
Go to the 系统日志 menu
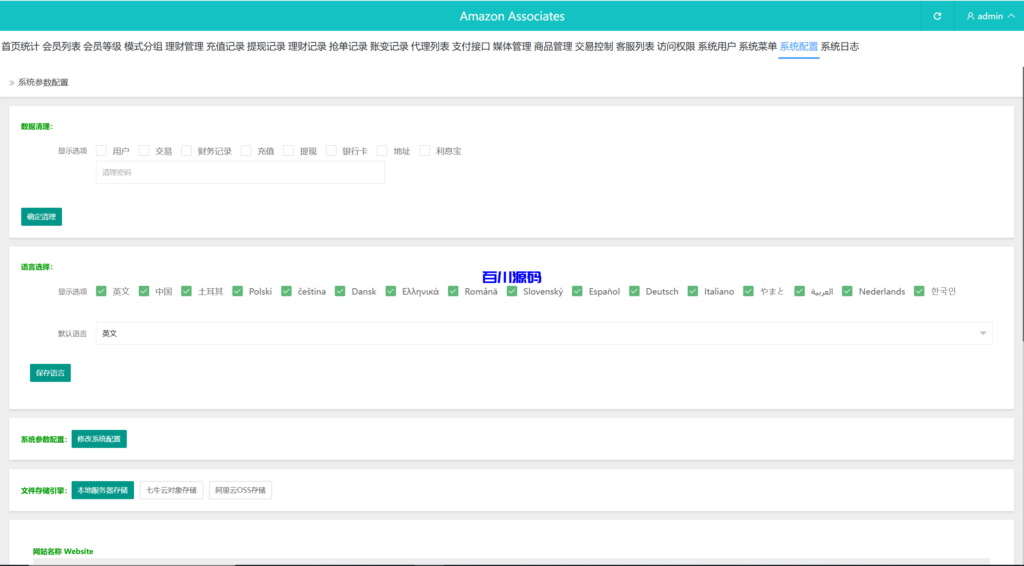[839, 46]
